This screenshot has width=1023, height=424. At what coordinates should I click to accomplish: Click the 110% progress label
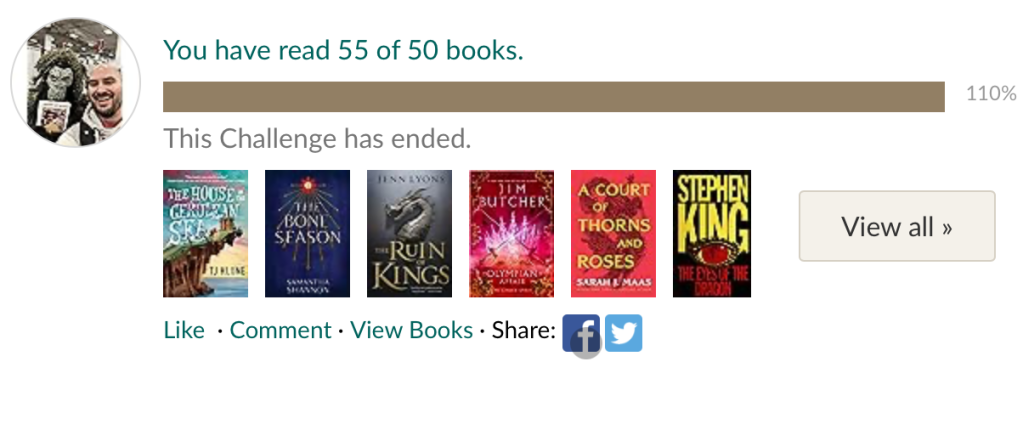coord(990,95)
